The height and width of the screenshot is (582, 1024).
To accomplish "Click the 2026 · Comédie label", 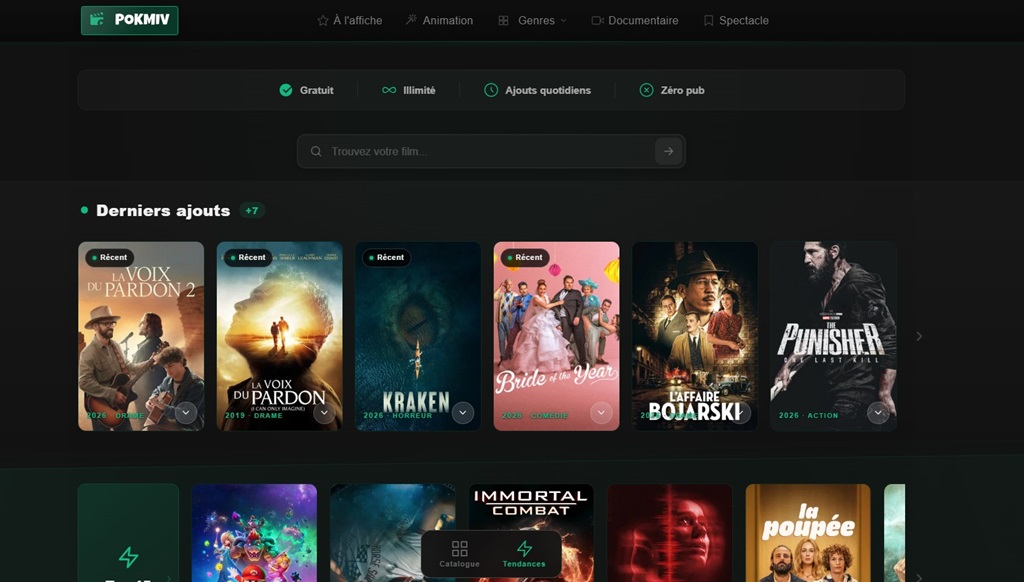I will [536, 415].
